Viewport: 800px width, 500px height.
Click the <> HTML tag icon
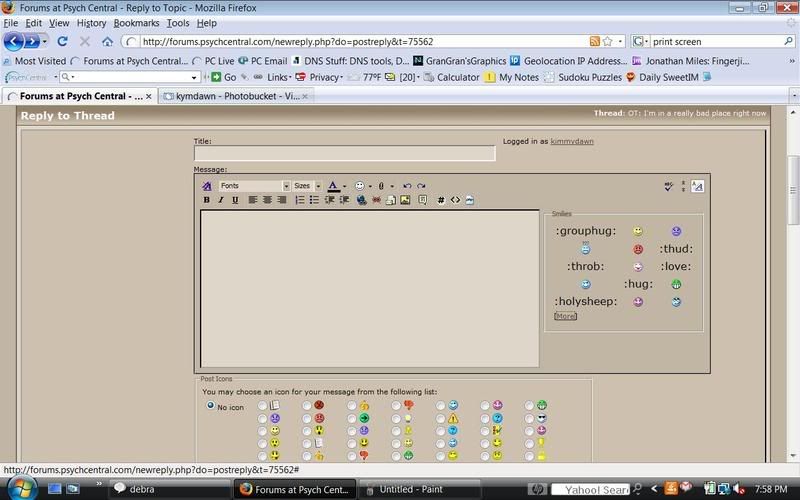tap(455, 200)
